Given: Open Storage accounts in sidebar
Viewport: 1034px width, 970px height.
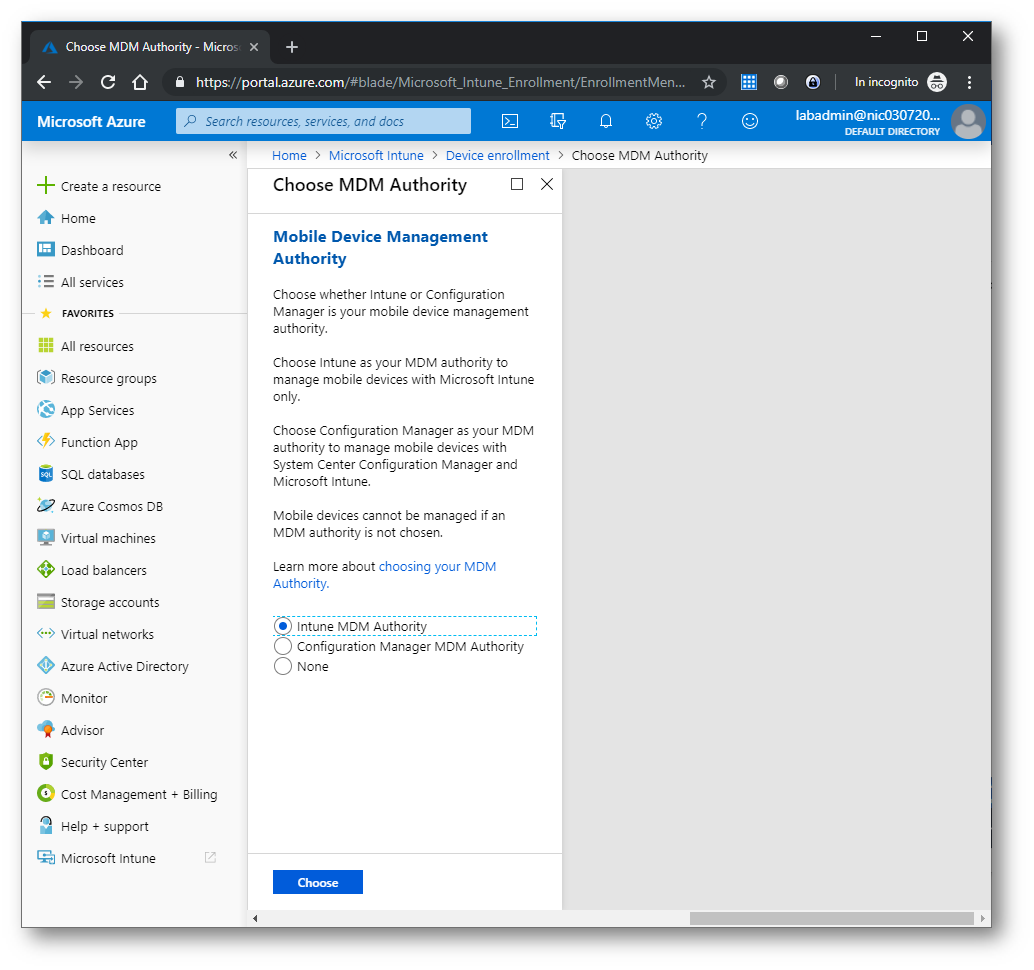Looking at the screenshot, I should 109,602.
